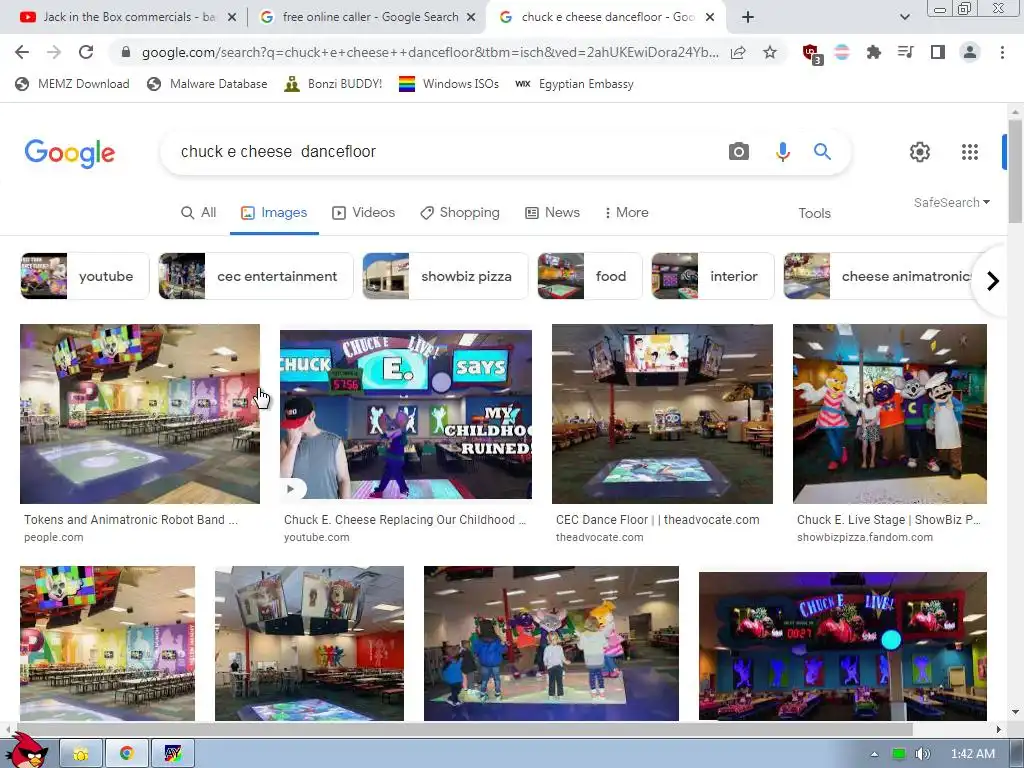The image size is (1024, 768).
Task: Open Chrome from the taskbar
Action: click(127, 754)
